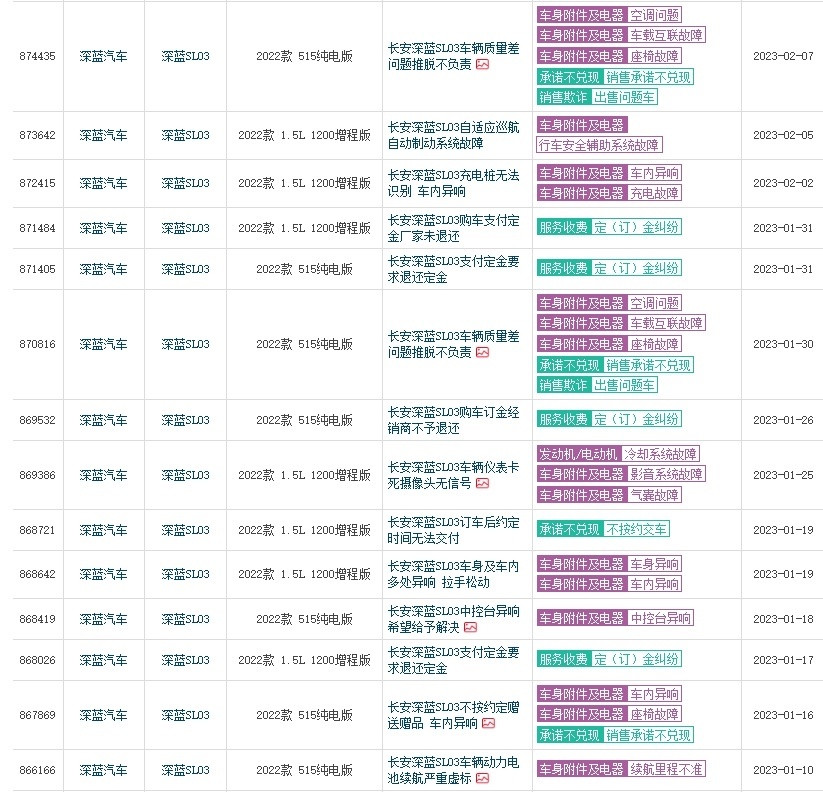Click complaint ID 868721
The width and height of the screenshot is (823, 792).
tap(37, 531)
